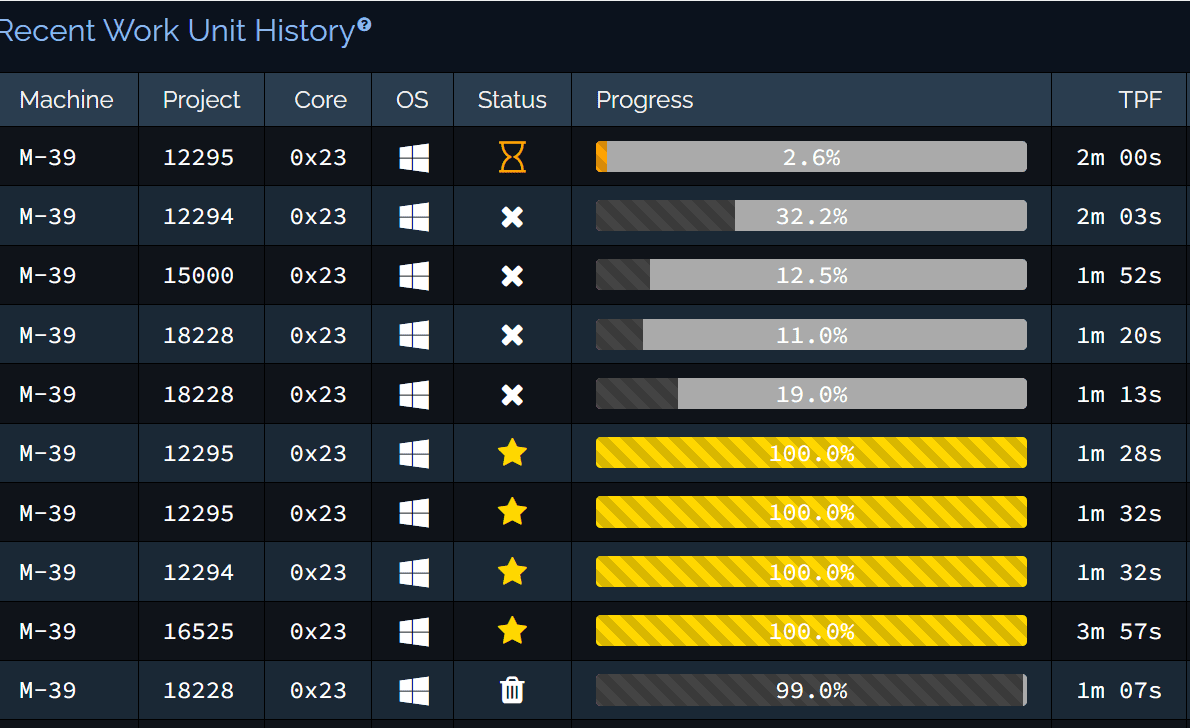Click the Core column header
Viewport: 1190px width, 728px height.
pos(320,100)
